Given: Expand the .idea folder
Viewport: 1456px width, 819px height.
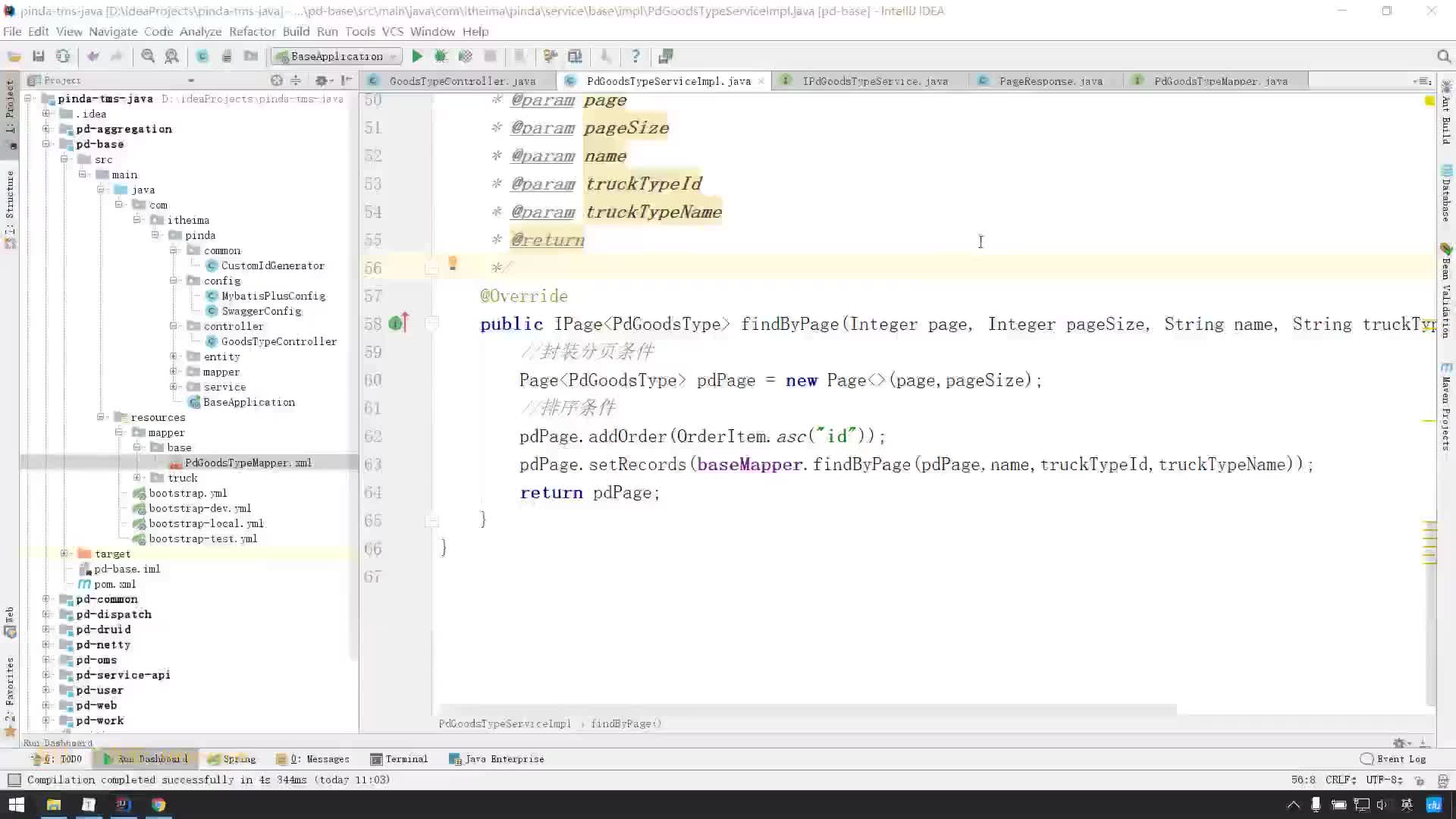Looking at the screenshot, I should tap(46, 114).
